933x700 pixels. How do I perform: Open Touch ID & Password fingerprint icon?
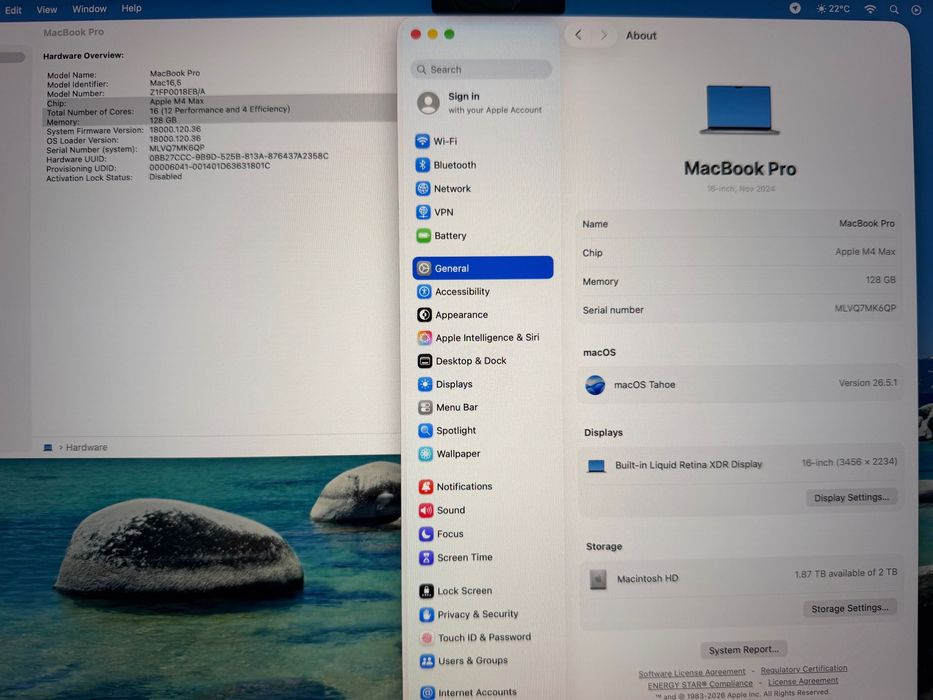click(427, 638)
